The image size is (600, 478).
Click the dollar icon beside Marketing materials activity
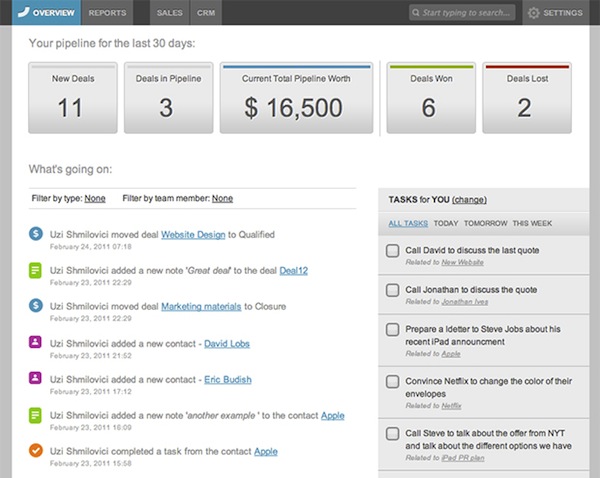(x=35, y=305)
